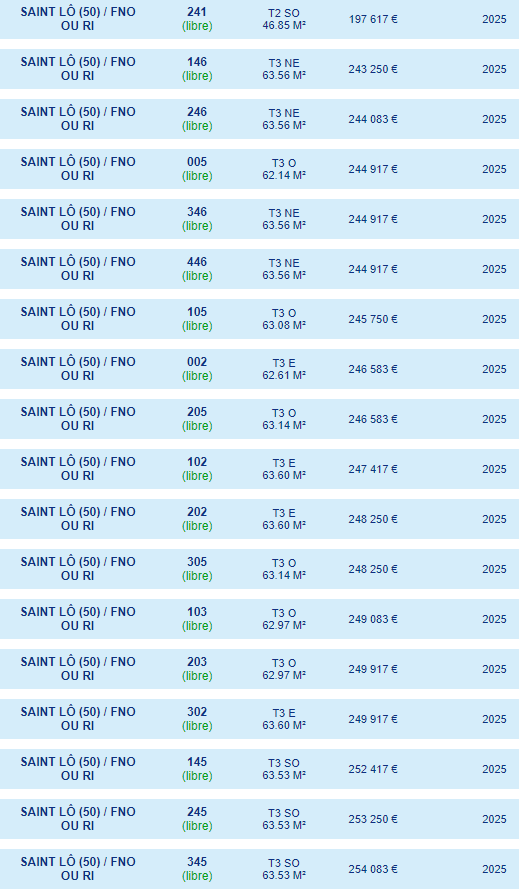519x889 pixels.
Task: Select lot 202 row
Action: tap(259, 519)
